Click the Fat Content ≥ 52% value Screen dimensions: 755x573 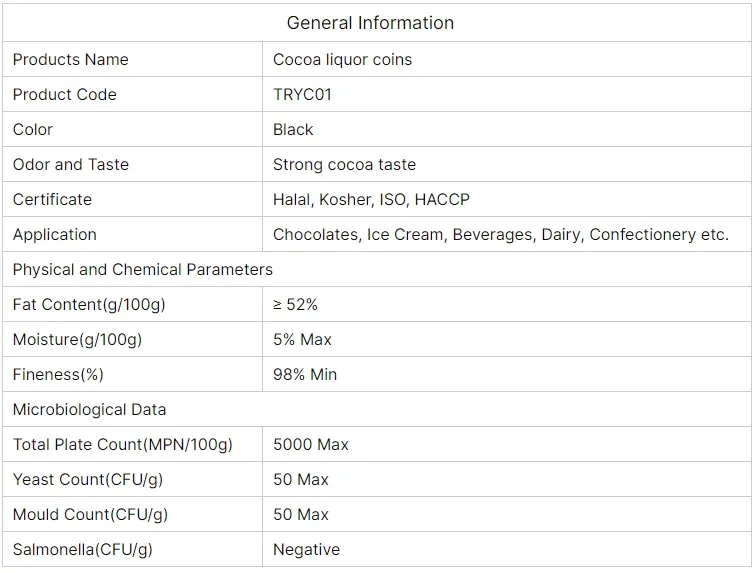295,305
